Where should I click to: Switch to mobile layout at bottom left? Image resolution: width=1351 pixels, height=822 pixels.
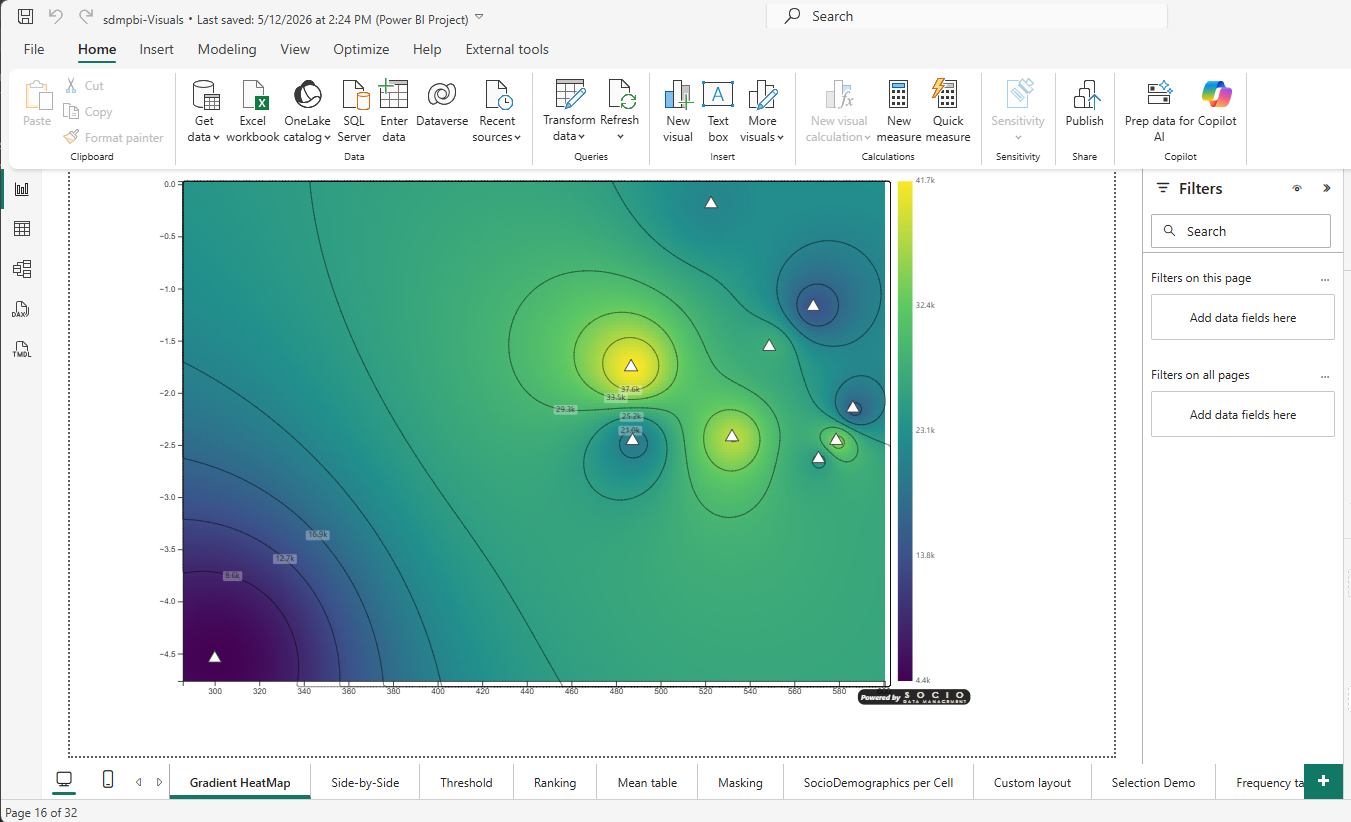(x=108, y=780)
